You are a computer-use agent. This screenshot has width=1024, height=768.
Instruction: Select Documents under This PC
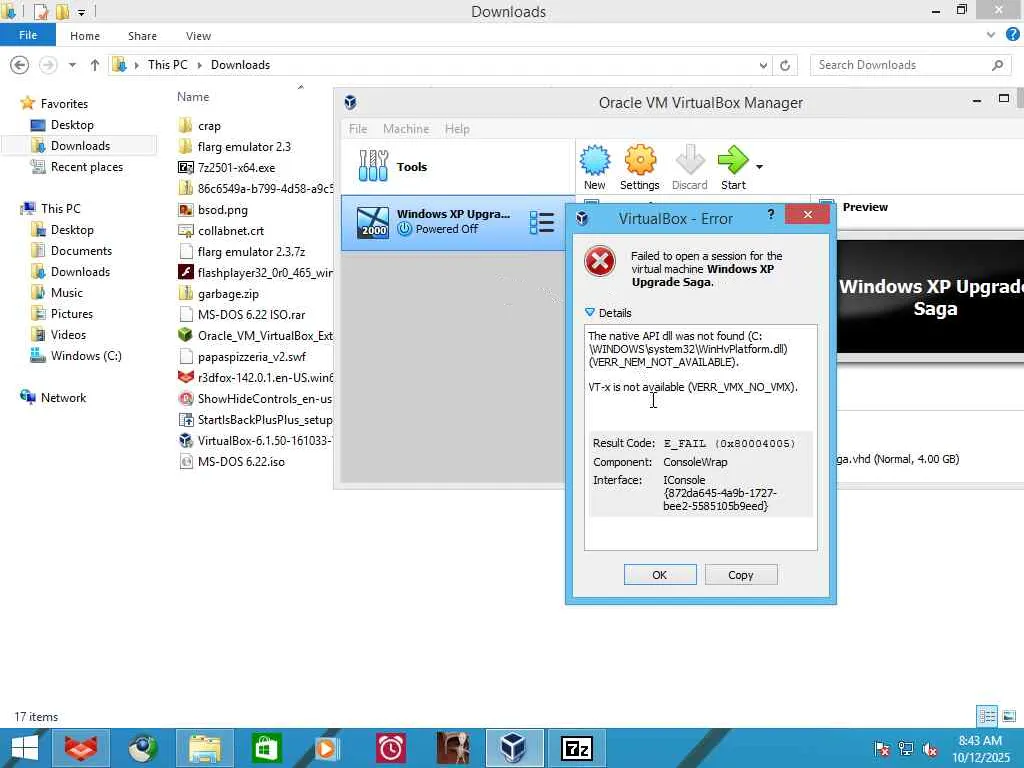click(81, 251)
